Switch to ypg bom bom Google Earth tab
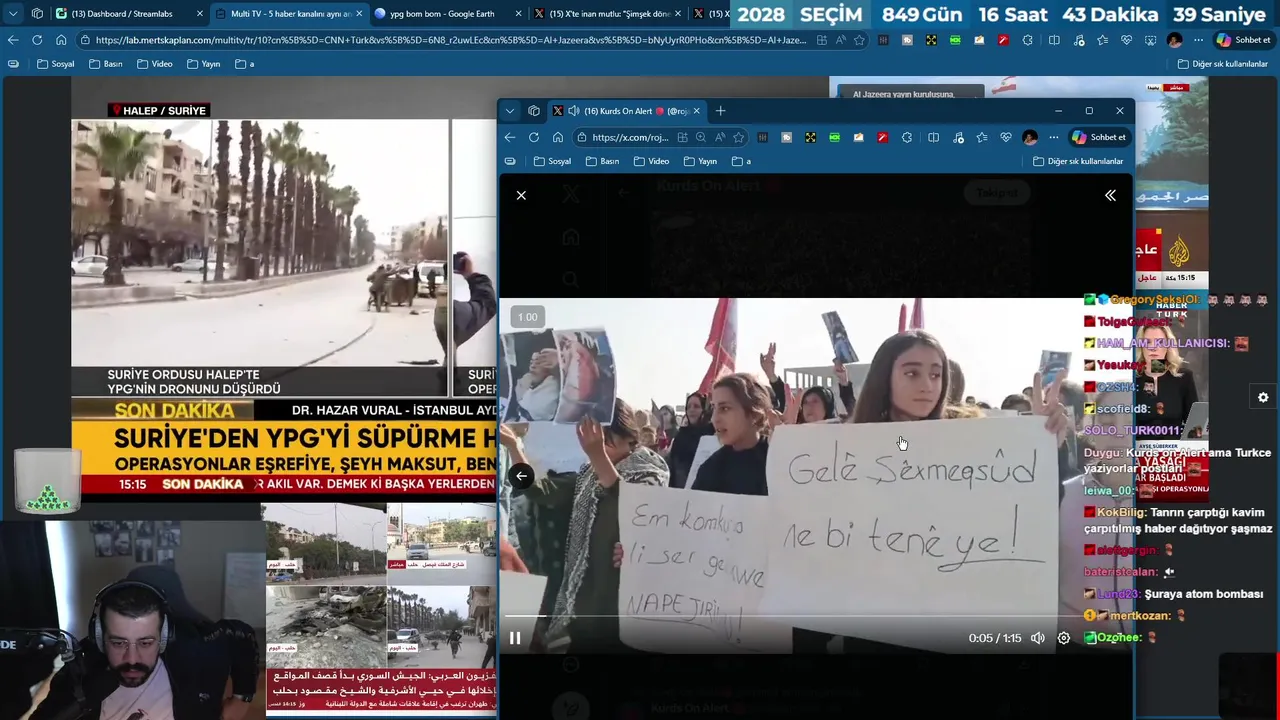Image resolution: width=1280 pixels, height=720 pixels. point(448,14)
